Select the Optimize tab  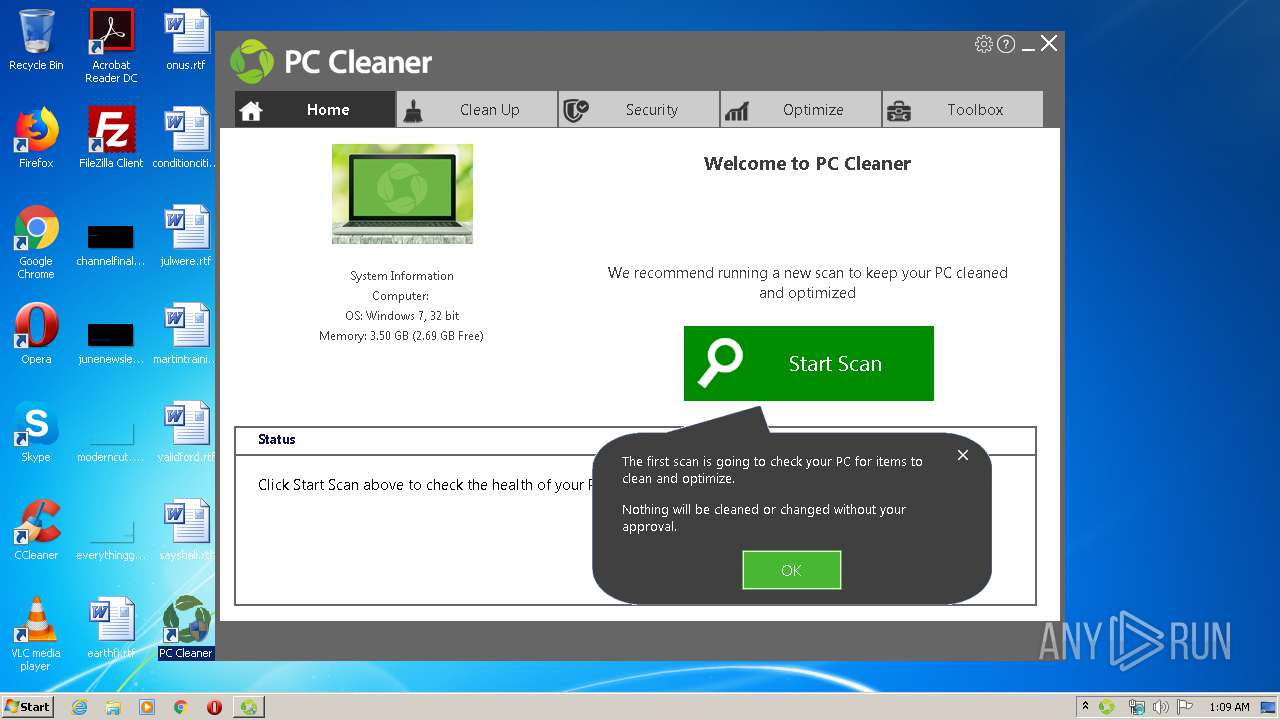click(801, 110)
